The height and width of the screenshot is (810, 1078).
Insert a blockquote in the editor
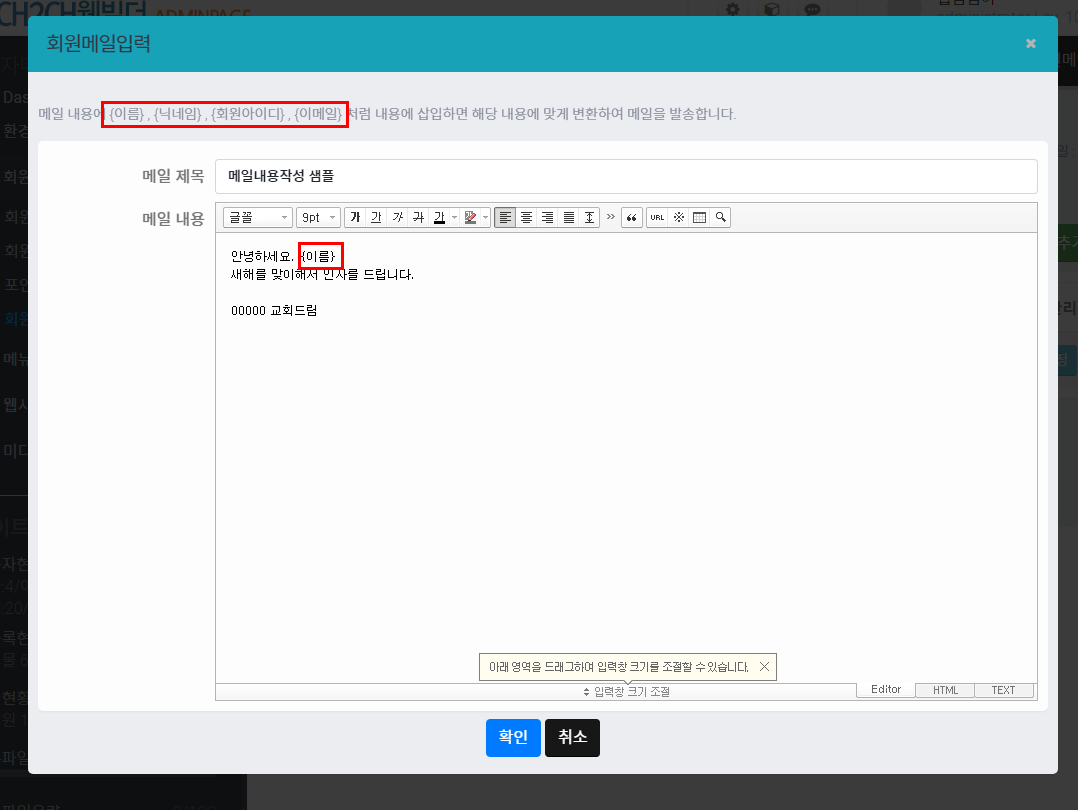[631, 218]
